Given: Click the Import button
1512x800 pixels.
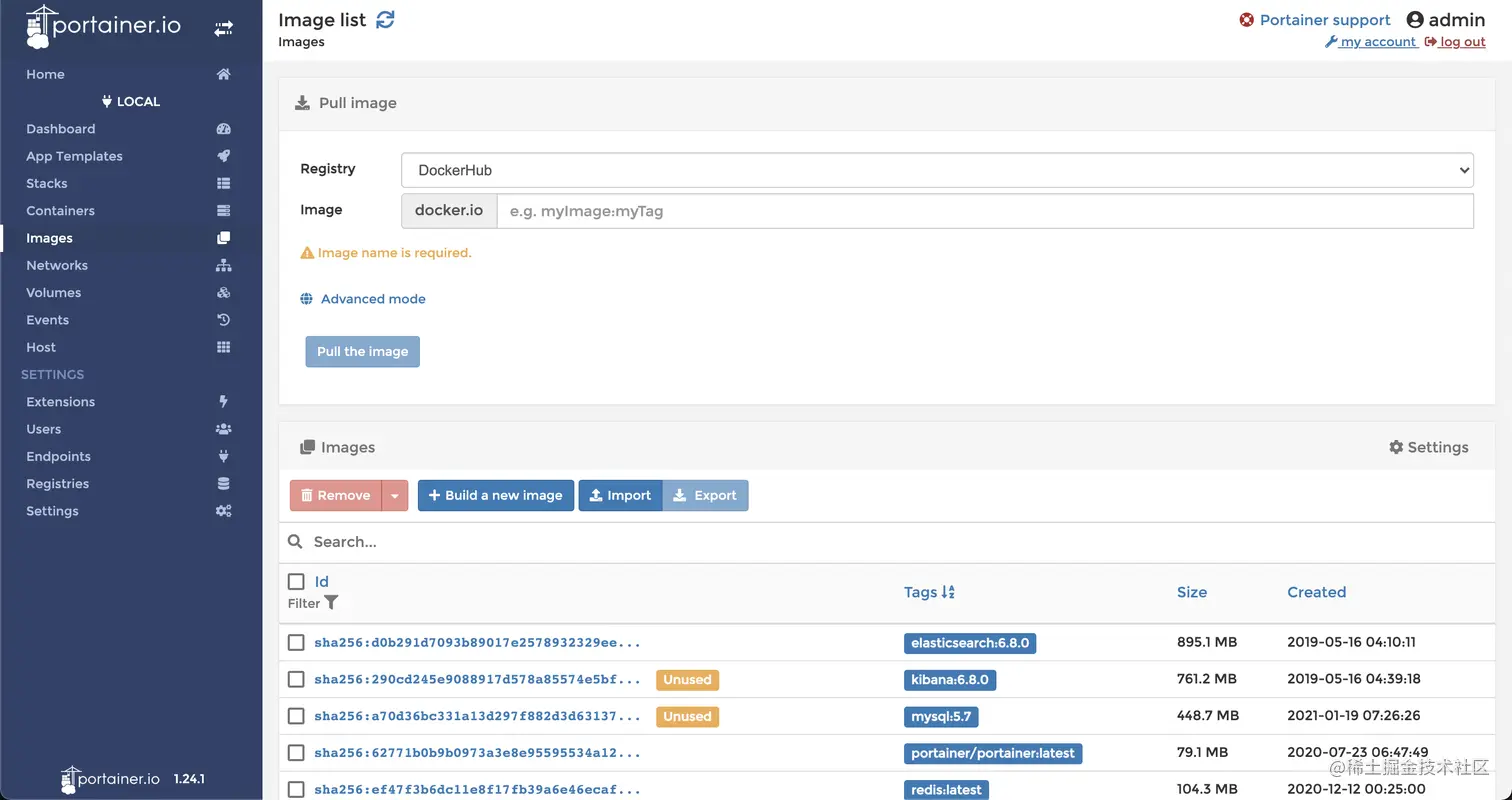Looking at the screenshot, I should [620, 496].
